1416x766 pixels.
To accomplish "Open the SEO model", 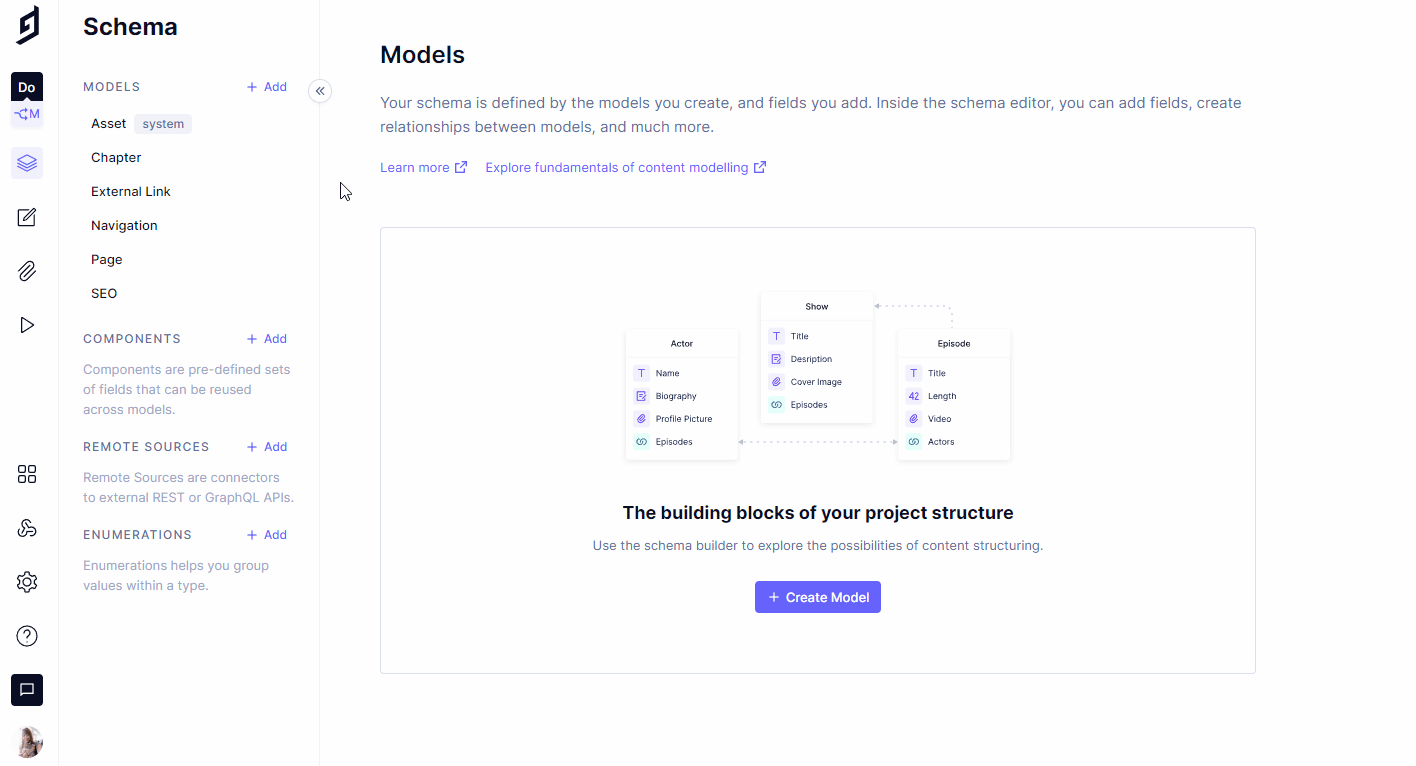I will point(104,293).
